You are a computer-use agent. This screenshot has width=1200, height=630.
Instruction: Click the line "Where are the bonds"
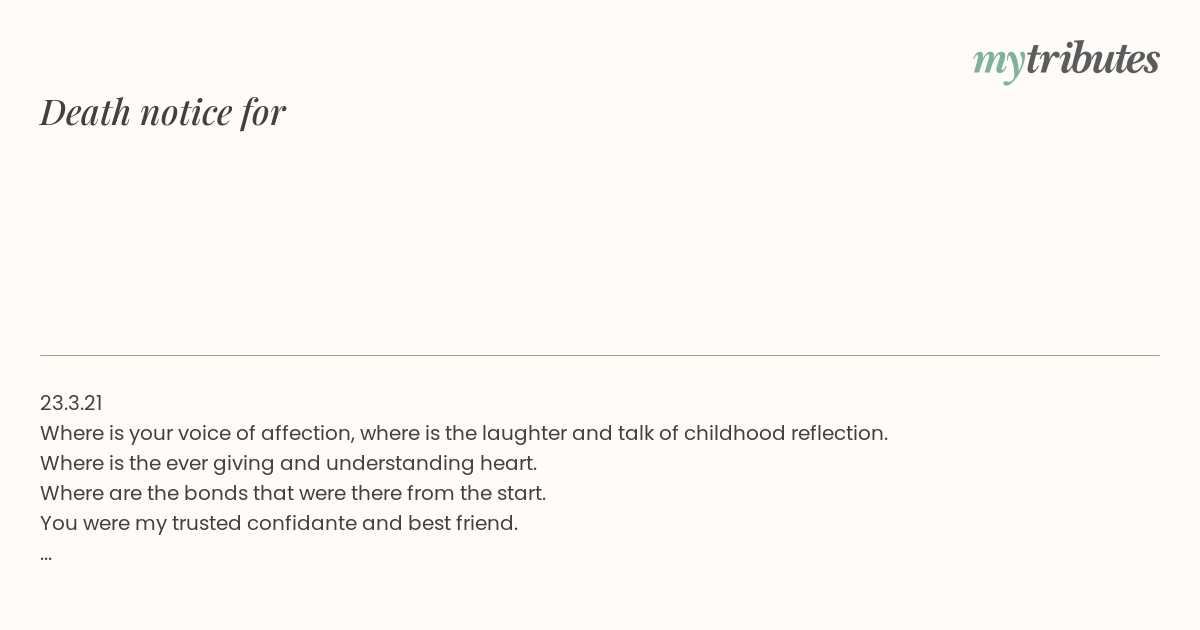[x=293, y=493]
